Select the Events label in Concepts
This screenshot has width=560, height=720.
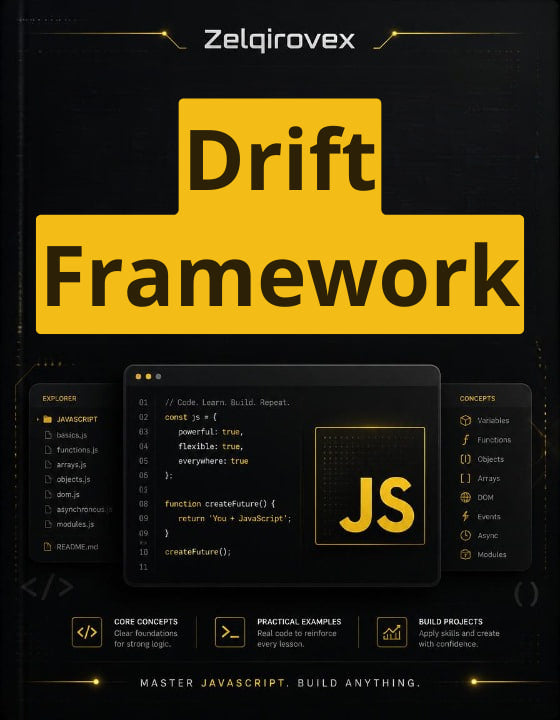pos(489,517)
